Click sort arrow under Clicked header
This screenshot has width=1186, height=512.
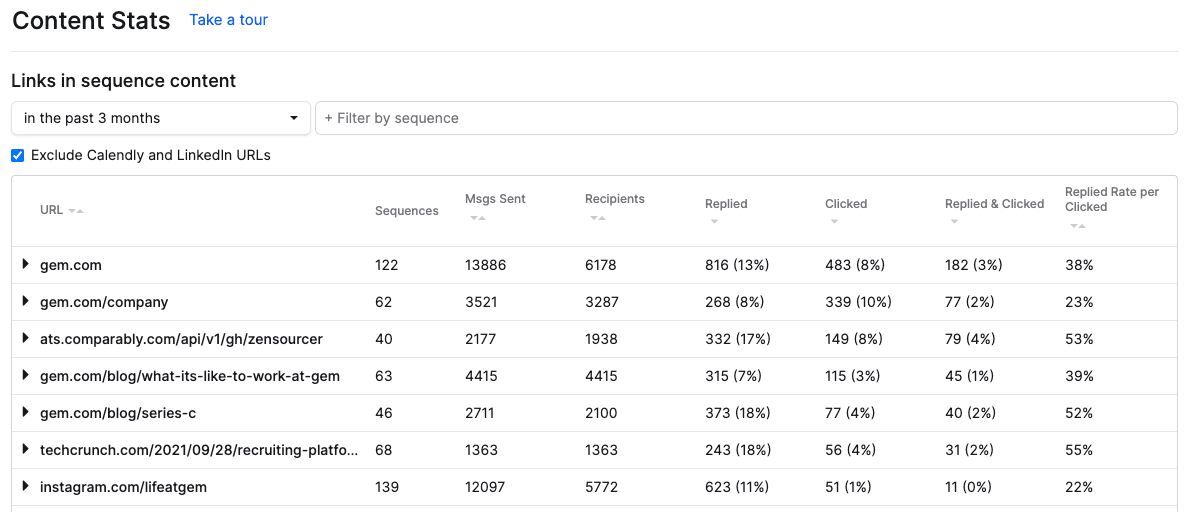click(834, 222)
